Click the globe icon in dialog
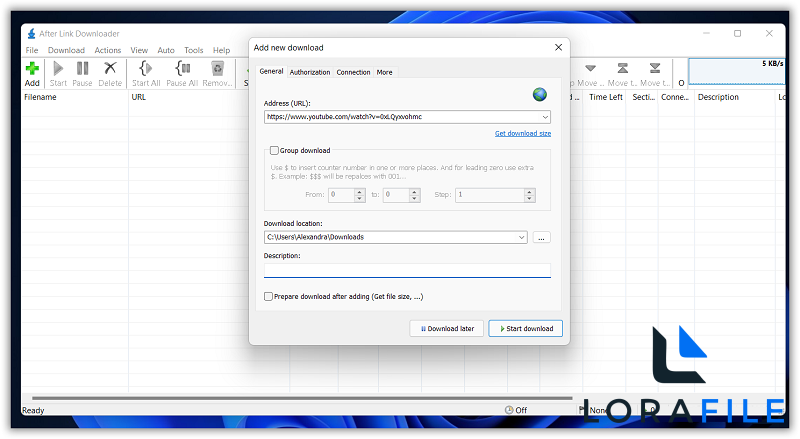This screenshot has width=800, height=439. pyautogui.click(x=540, y=94)
